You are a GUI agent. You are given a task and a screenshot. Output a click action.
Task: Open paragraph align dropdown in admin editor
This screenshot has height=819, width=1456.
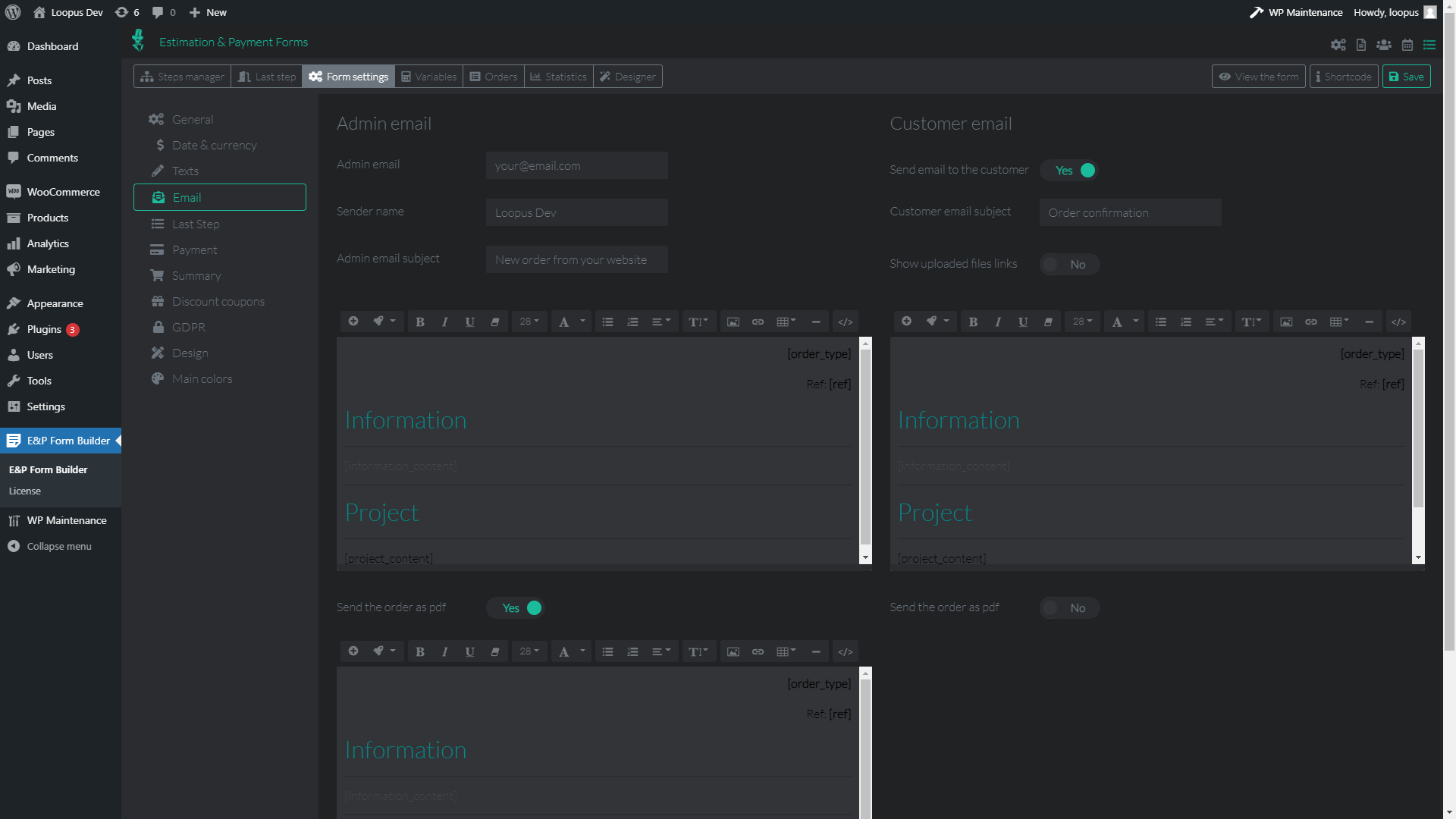coord(661,322)
